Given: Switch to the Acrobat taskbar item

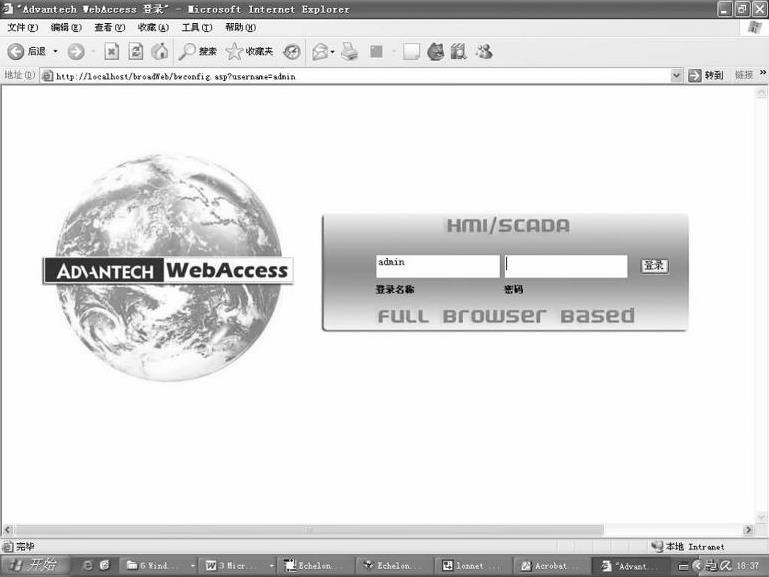Looking at the screenshot, I should point(550,566).
